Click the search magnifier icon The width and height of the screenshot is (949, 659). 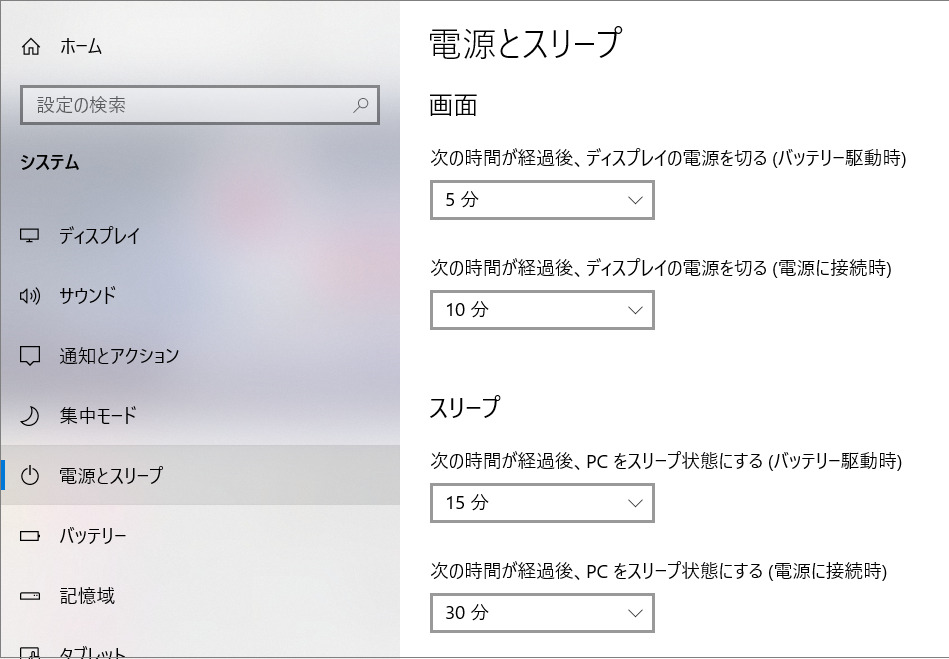click(361, 105)
